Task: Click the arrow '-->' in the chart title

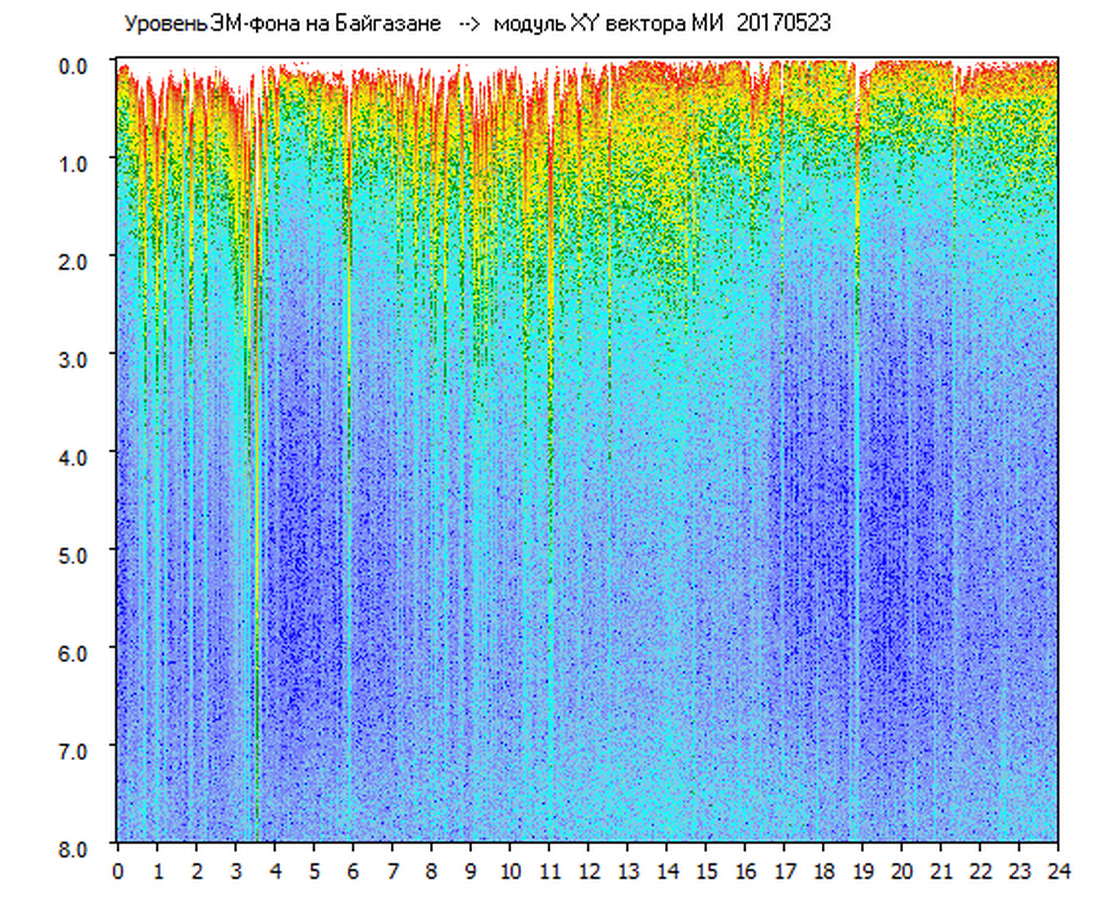Action: (468, 24)
